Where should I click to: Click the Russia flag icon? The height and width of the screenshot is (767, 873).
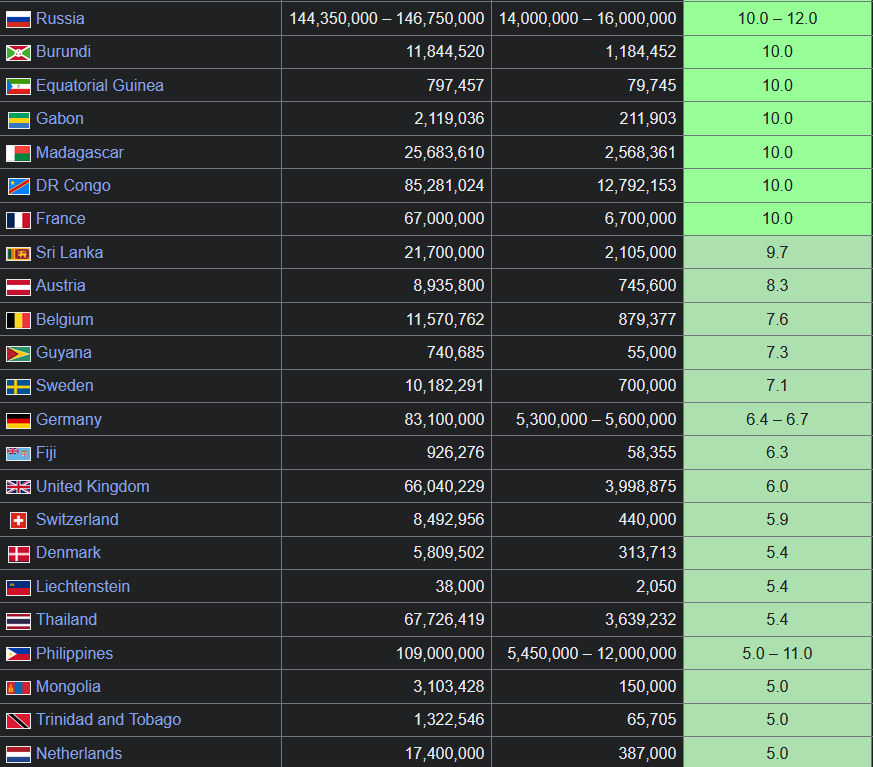(x=18, y=19)
